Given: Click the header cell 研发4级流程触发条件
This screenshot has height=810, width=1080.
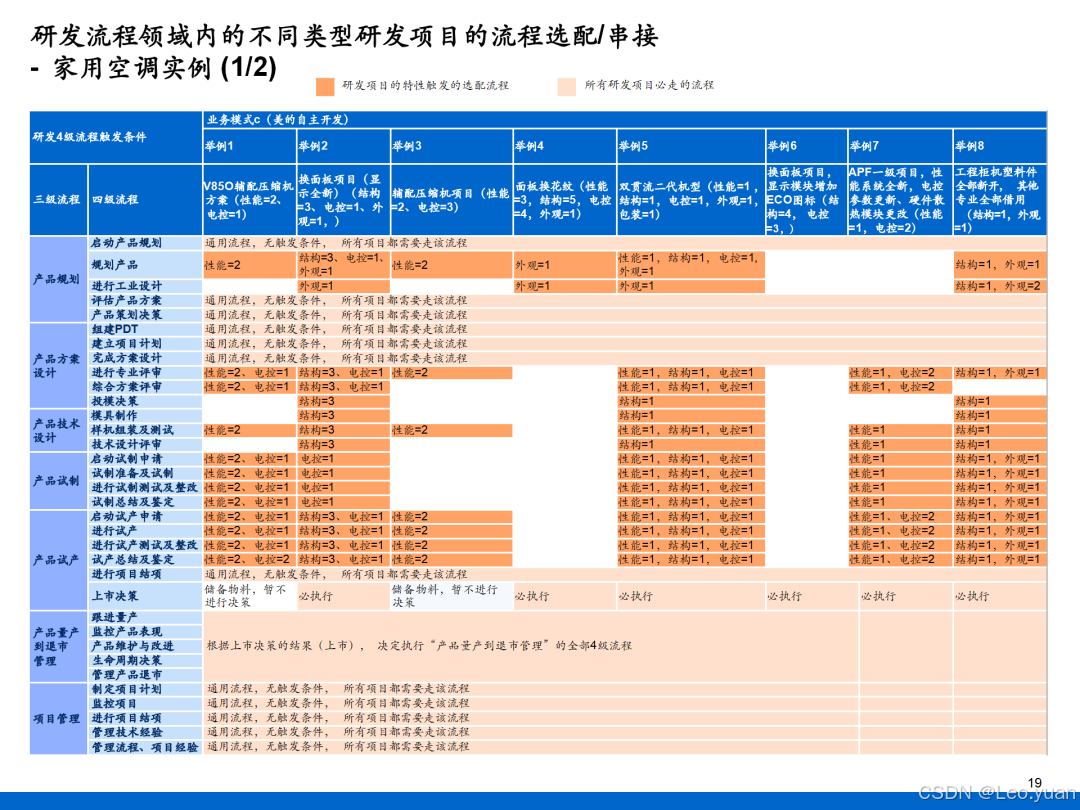Looking at the screenshot, I should 116,137.
